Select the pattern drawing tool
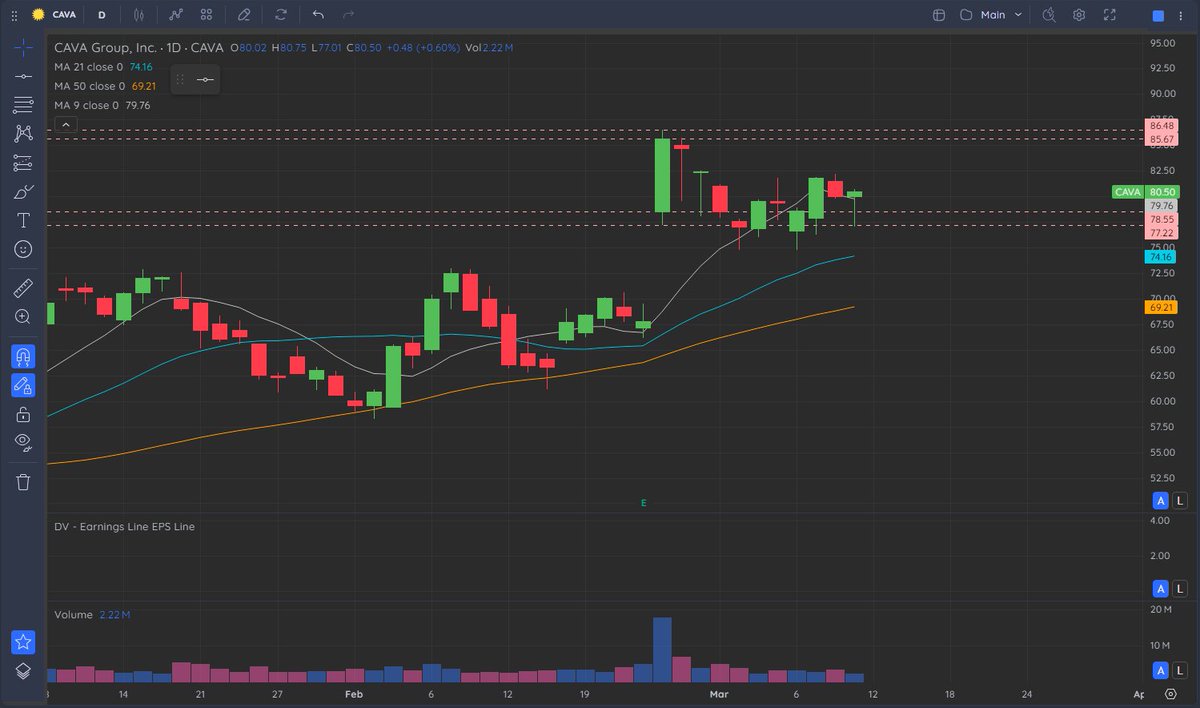Image resolution: width=1200 pixels, height=708 pixels. point(23,133)
